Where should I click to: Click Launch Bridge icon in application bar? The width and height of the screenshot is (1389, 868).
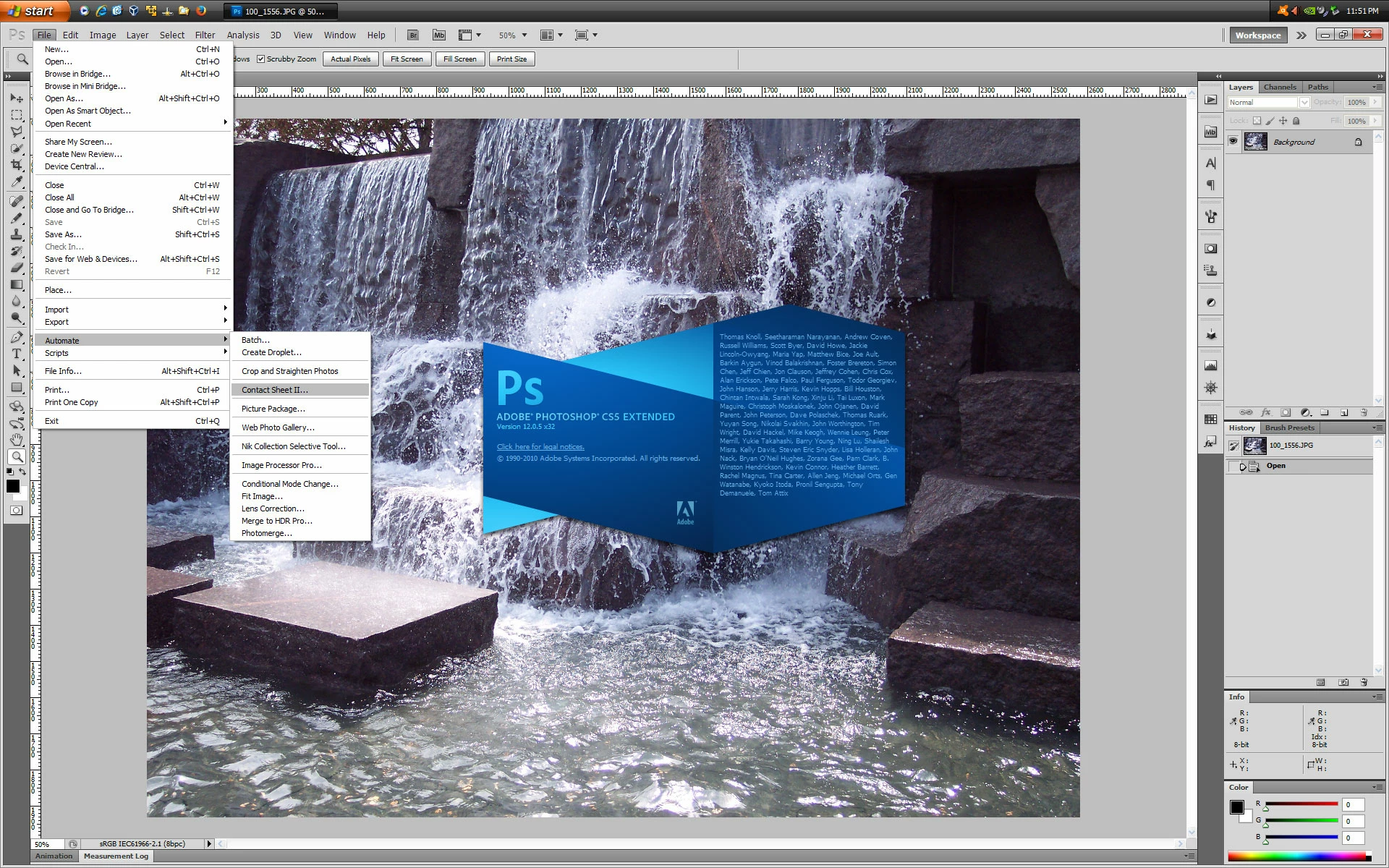pyautogui.click(x=412, y=35)
